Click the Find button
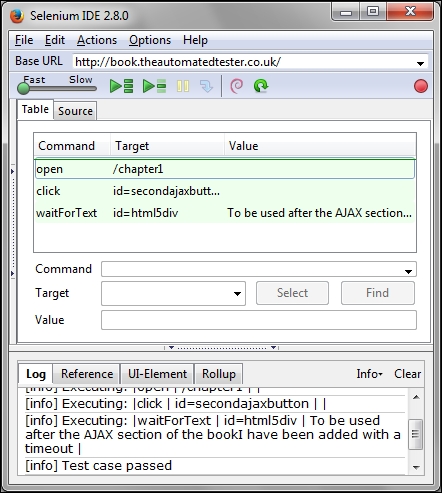 pos(378,293)
